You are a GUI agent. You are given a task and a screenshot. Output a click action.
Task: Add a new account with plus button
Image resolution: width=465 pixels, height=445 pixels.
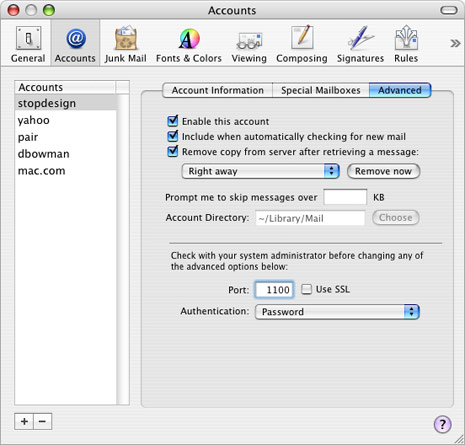point(24,421)
